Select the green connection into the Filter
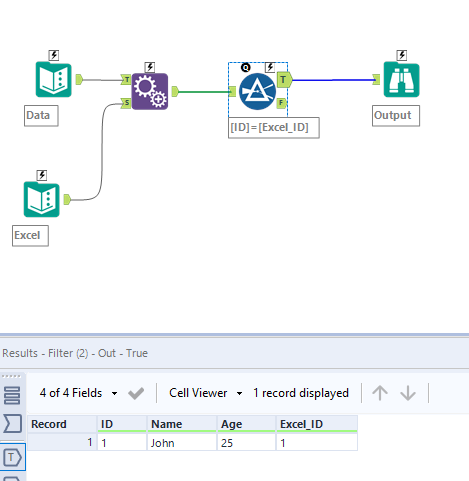The image size is (469, 481). pyautogui.click(x=204, y=92)
